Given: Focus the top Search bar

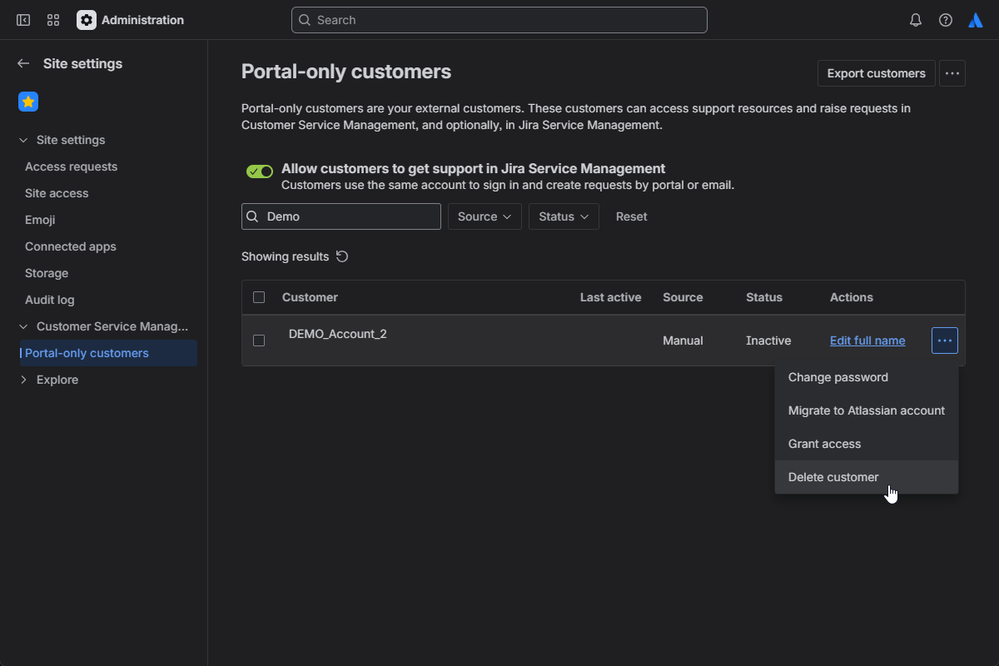Looking at the screenshot, I should coord(499,20).
